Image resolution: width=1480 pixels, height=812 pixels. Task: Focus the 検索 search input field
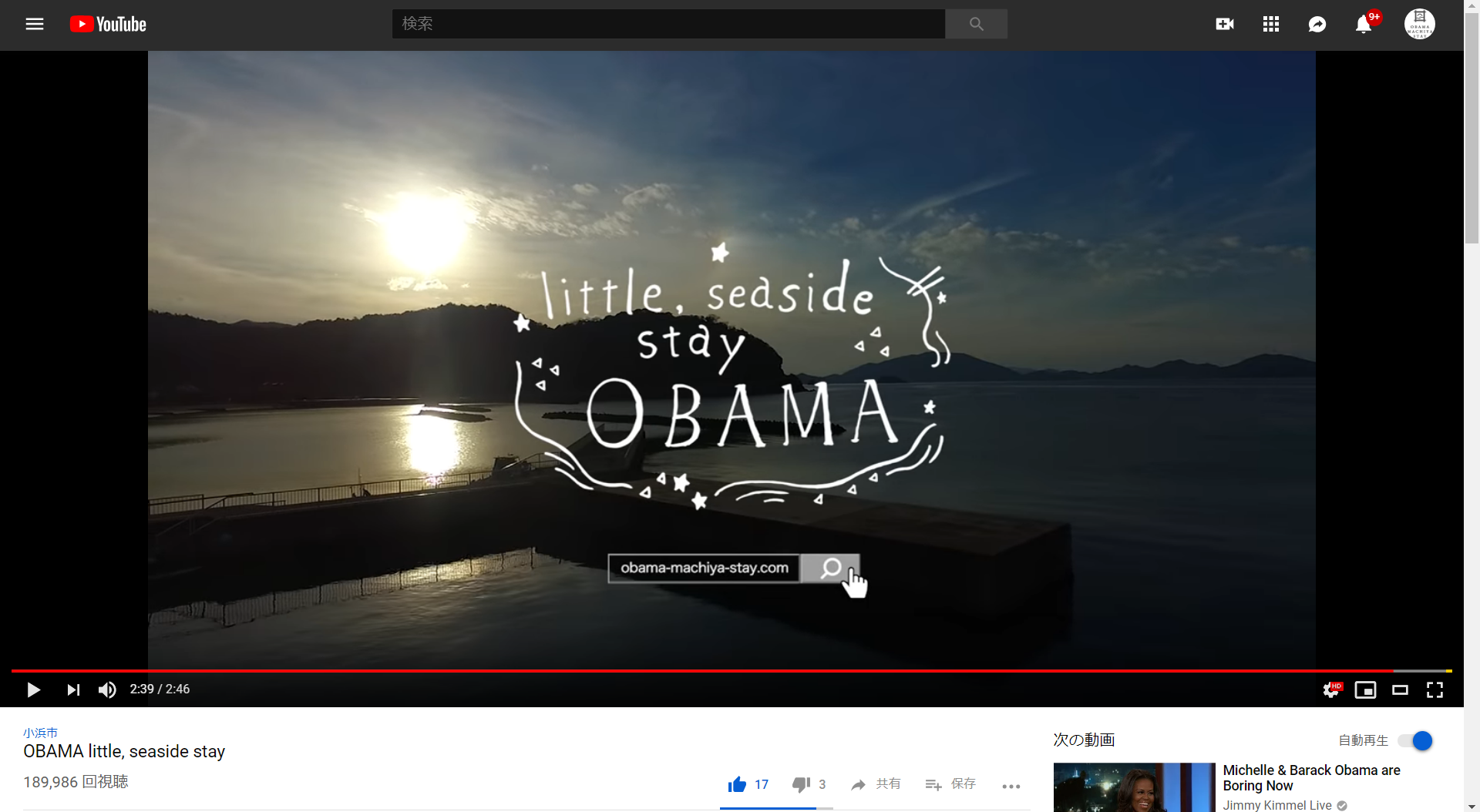[x=668, y=24]
